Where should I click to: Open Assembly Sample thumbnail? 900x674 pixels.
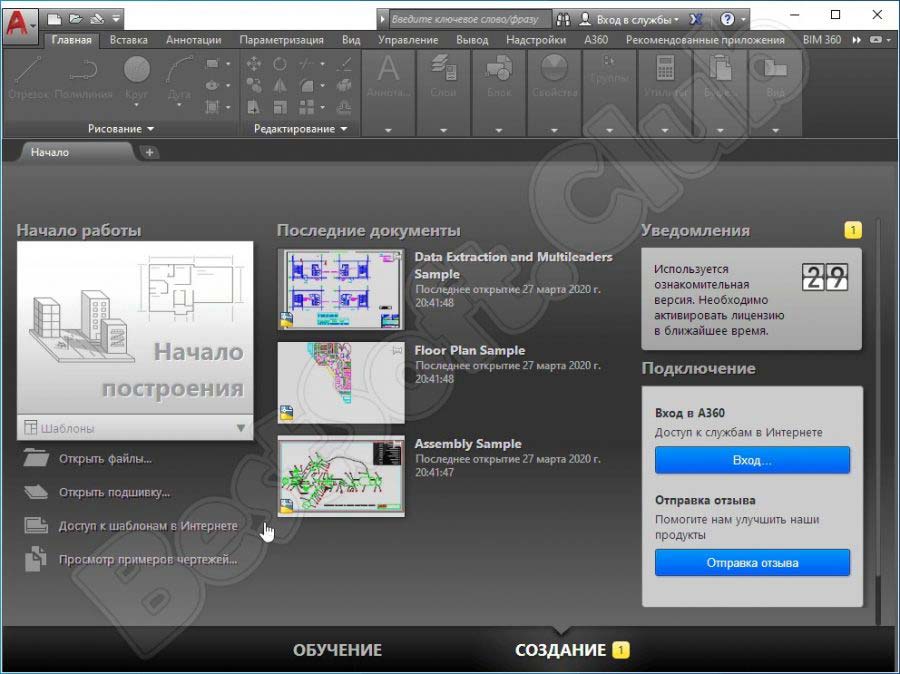coord(341,476)
